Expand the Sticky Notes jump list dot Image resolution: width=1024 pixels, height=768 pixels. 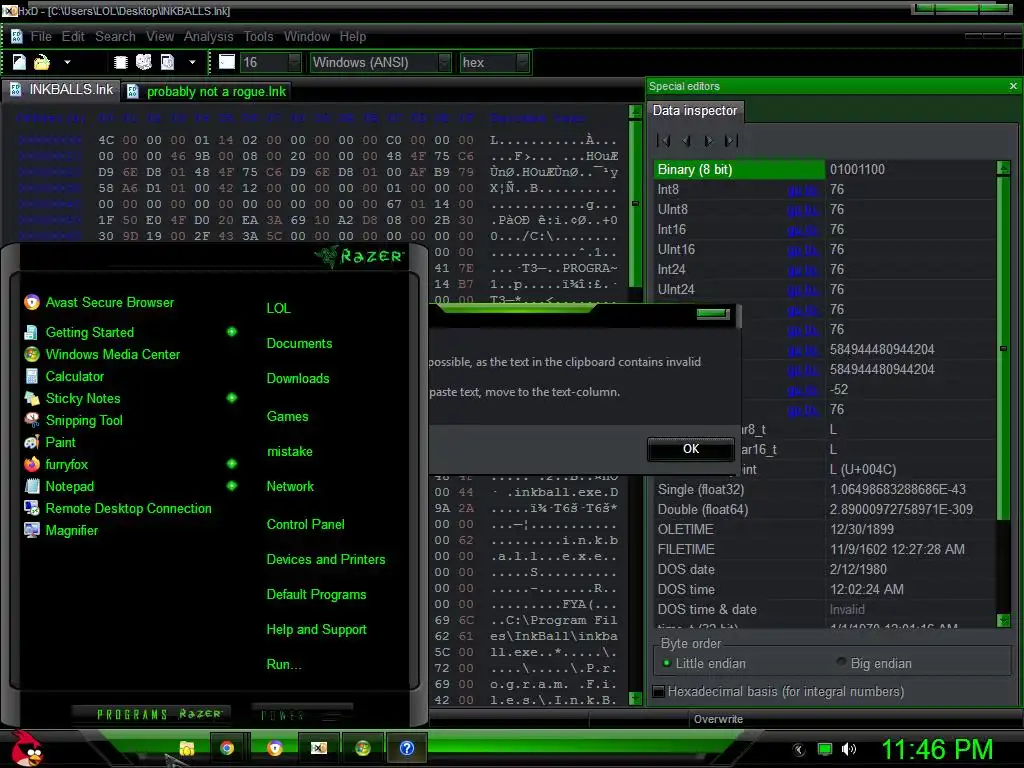tap(232, 398)
